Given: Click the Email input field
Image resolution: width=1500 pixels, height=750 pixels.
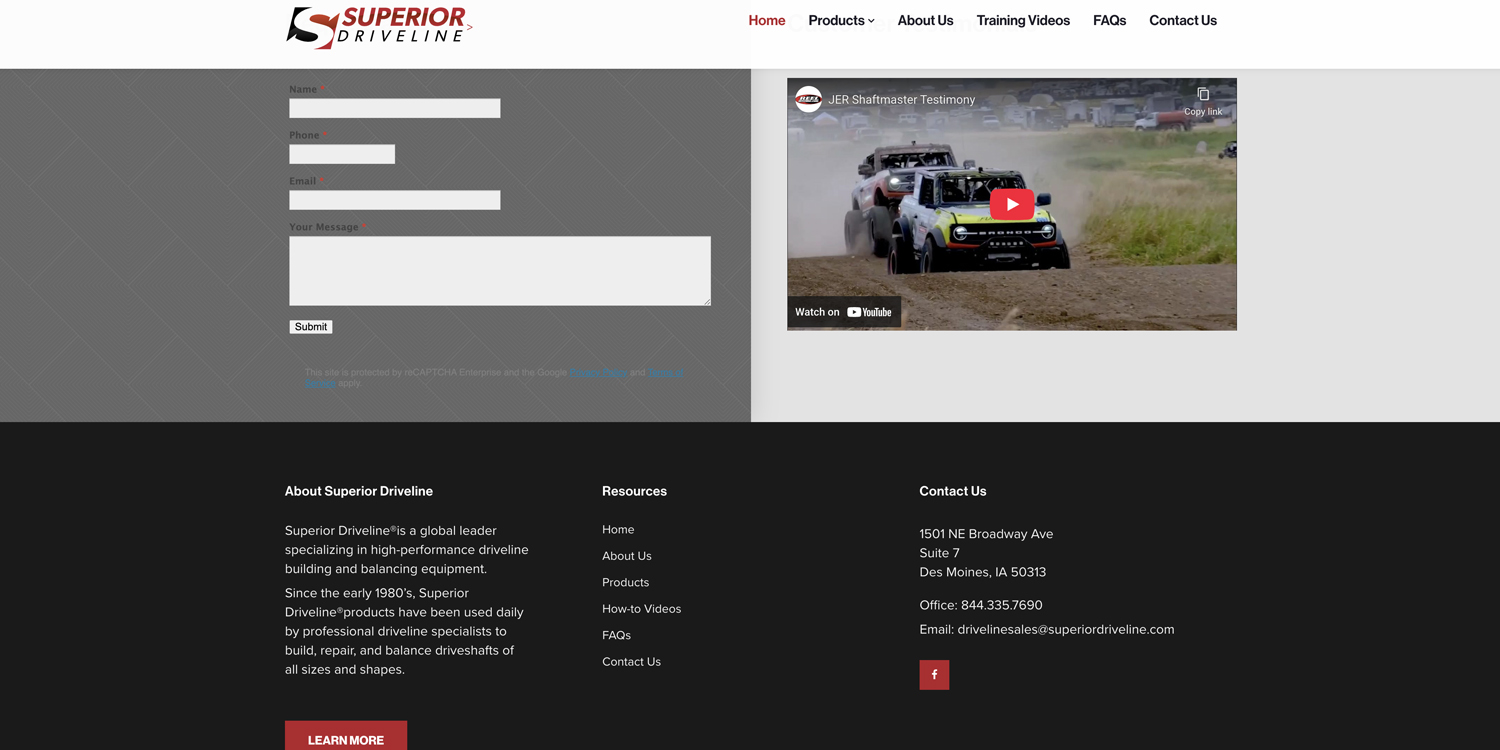Looking at the screenshot, I should click(x=395, y=200).
